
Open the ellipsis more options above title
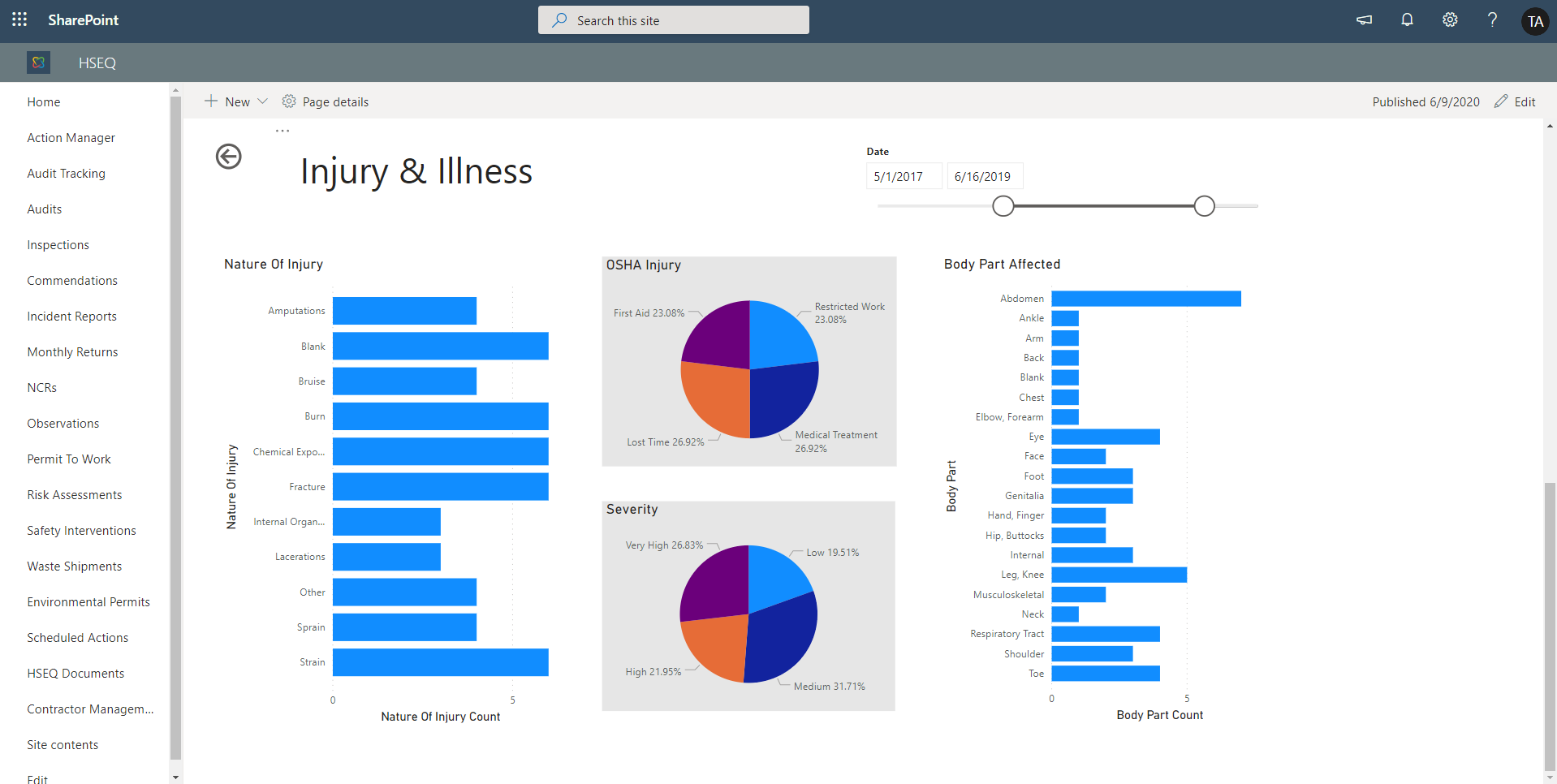click(x=283, y=131)
